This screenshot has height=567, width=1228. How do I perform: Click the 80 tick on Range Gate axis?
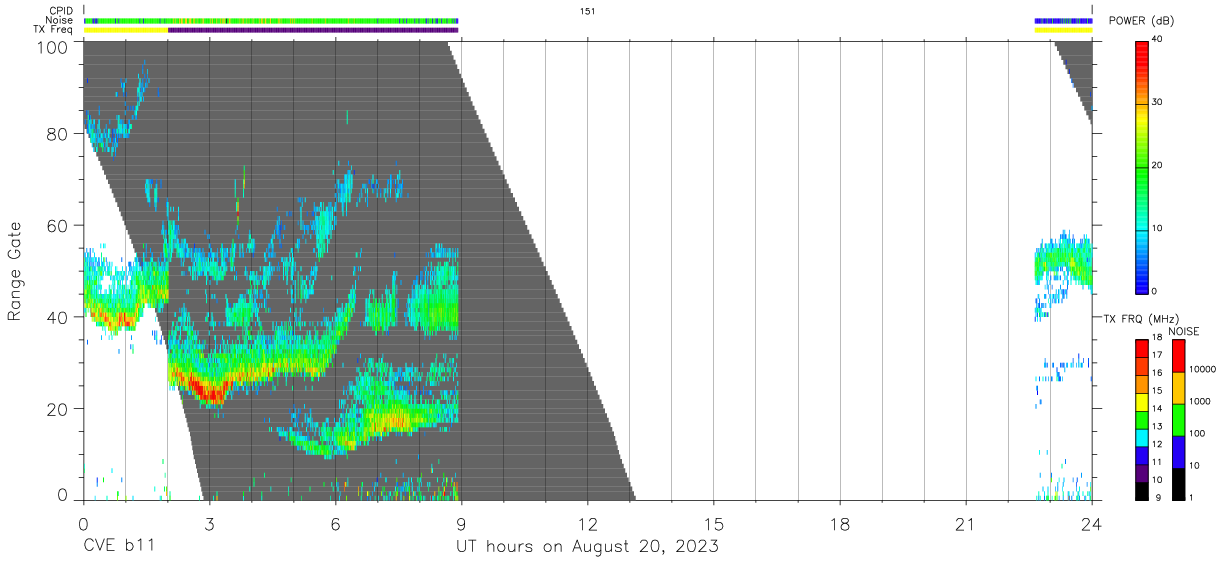[x=57, y=133]
